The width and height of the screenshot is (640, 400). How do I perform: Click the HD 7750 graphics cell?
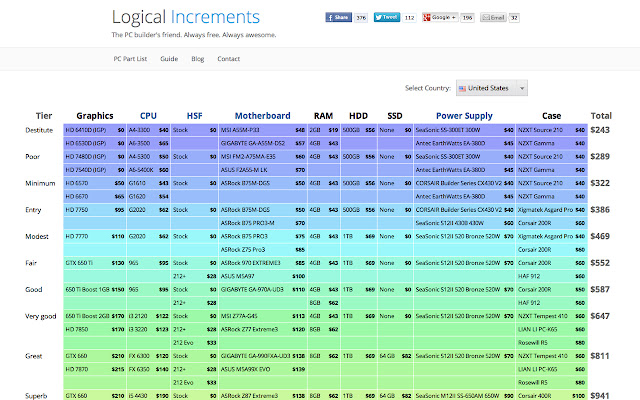(95, 210)
